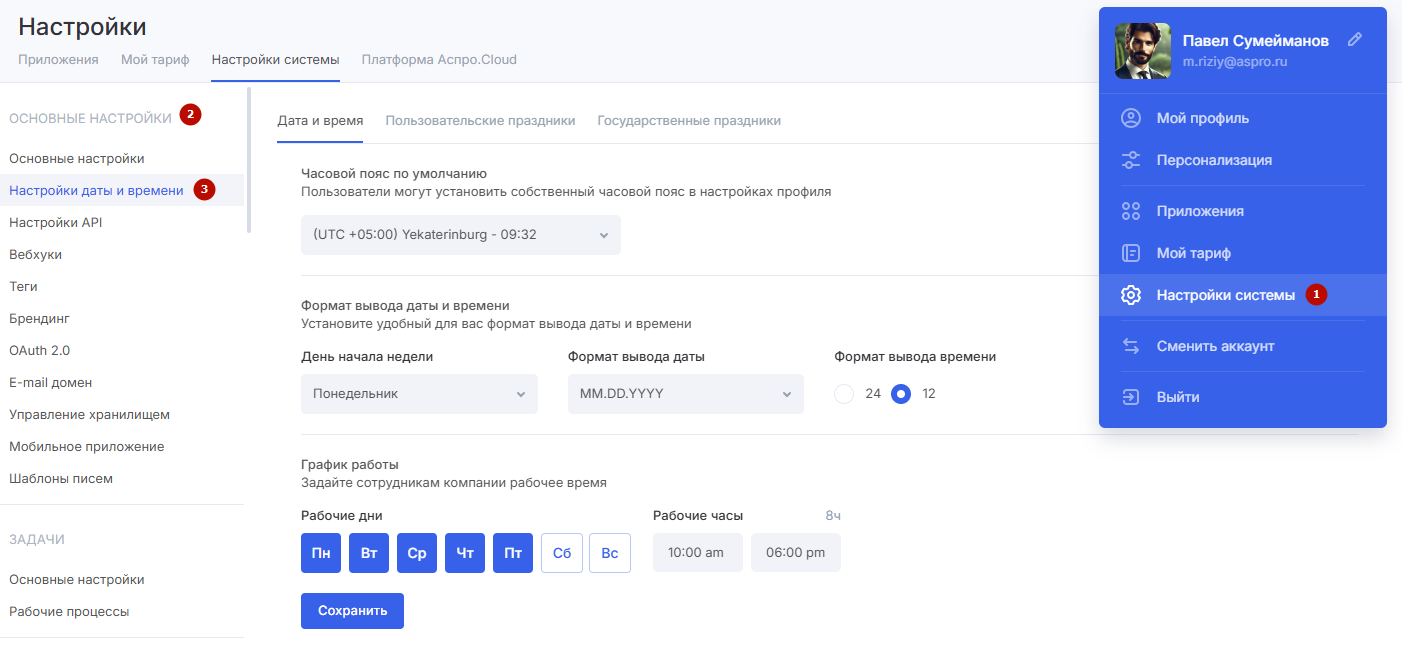The image size is (1402, 648).
Task: Choose Мой тариф in the user menu
Action: (x=1243, y=253)
